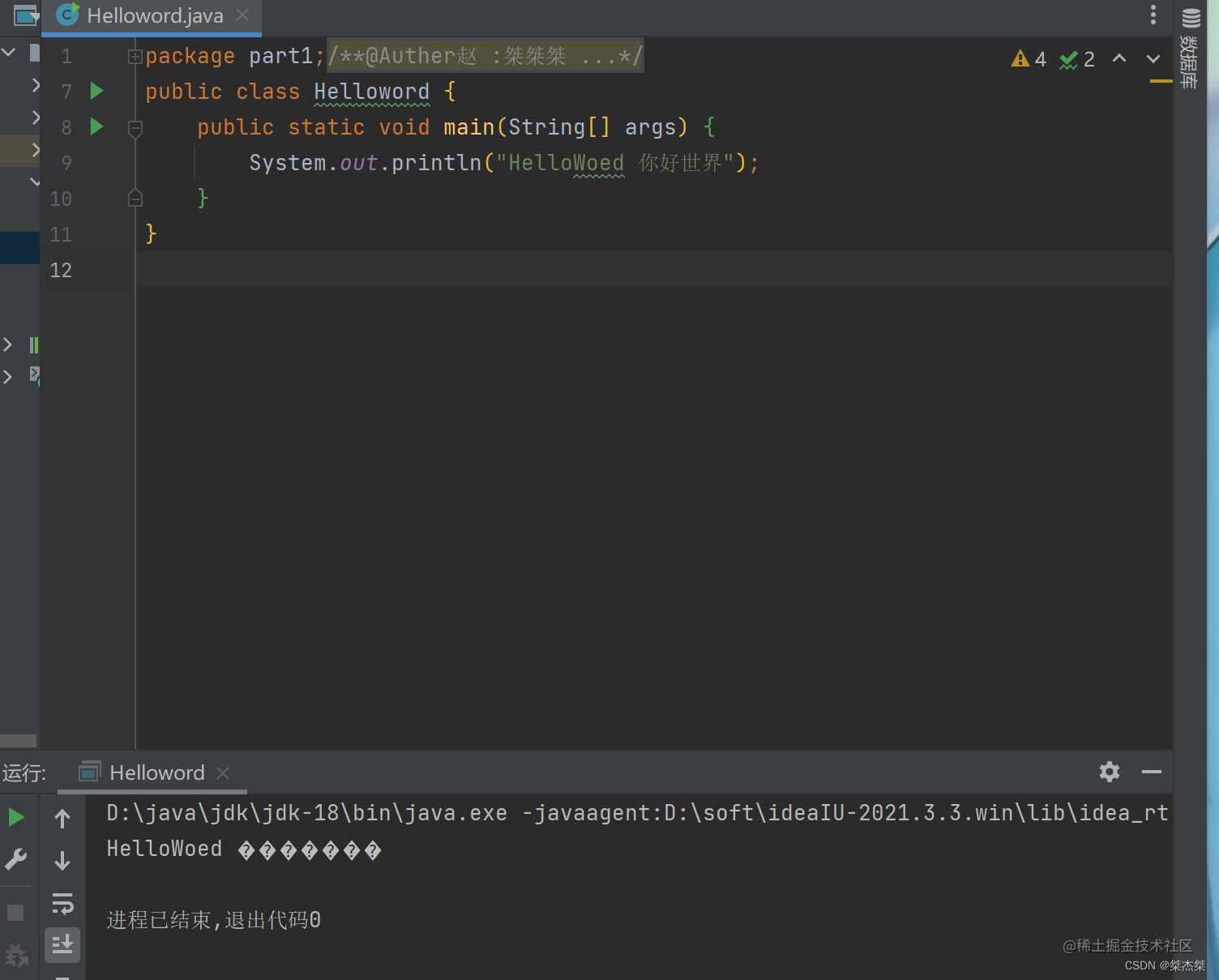Click the yellow warning triangle showing 4 warnings
1219x980 pixels.
pos(1020,58)
